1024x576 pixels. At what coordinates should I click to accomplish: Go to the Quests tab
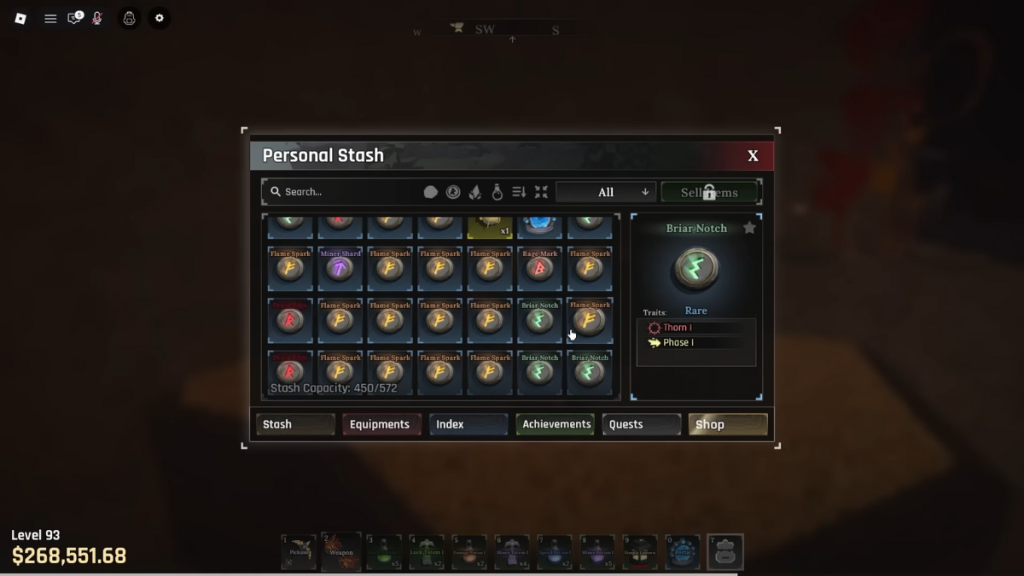641,424
